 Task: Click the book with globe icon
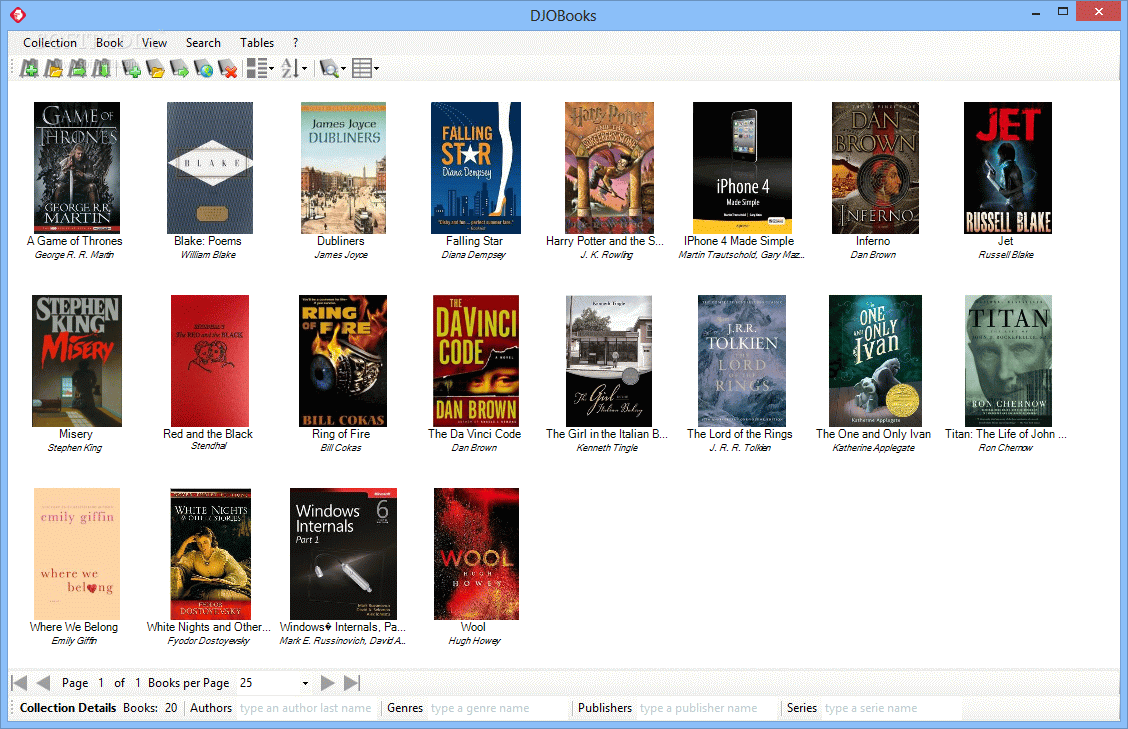204,68
